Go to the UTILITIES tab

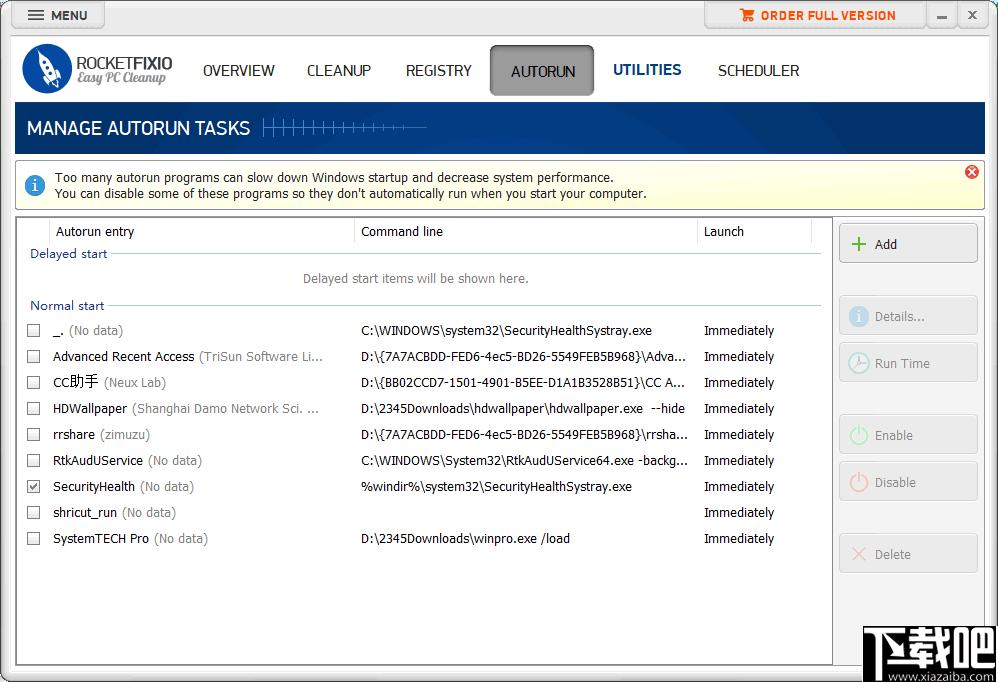647,70
